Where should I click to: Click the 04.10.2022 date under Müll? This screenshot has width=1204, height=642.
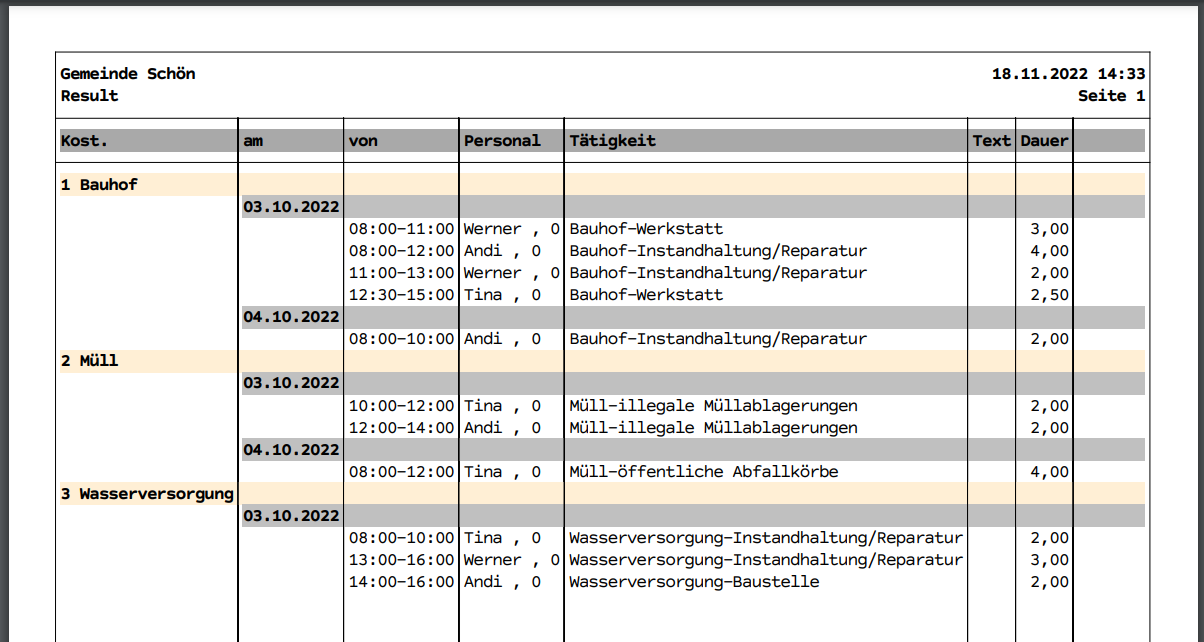(x=291, y=449)
